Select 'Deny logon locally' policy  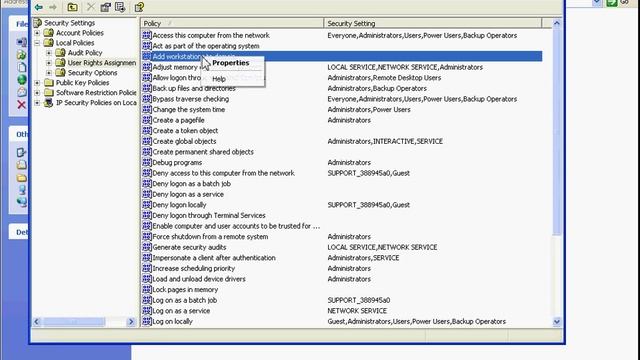[179, 205]
